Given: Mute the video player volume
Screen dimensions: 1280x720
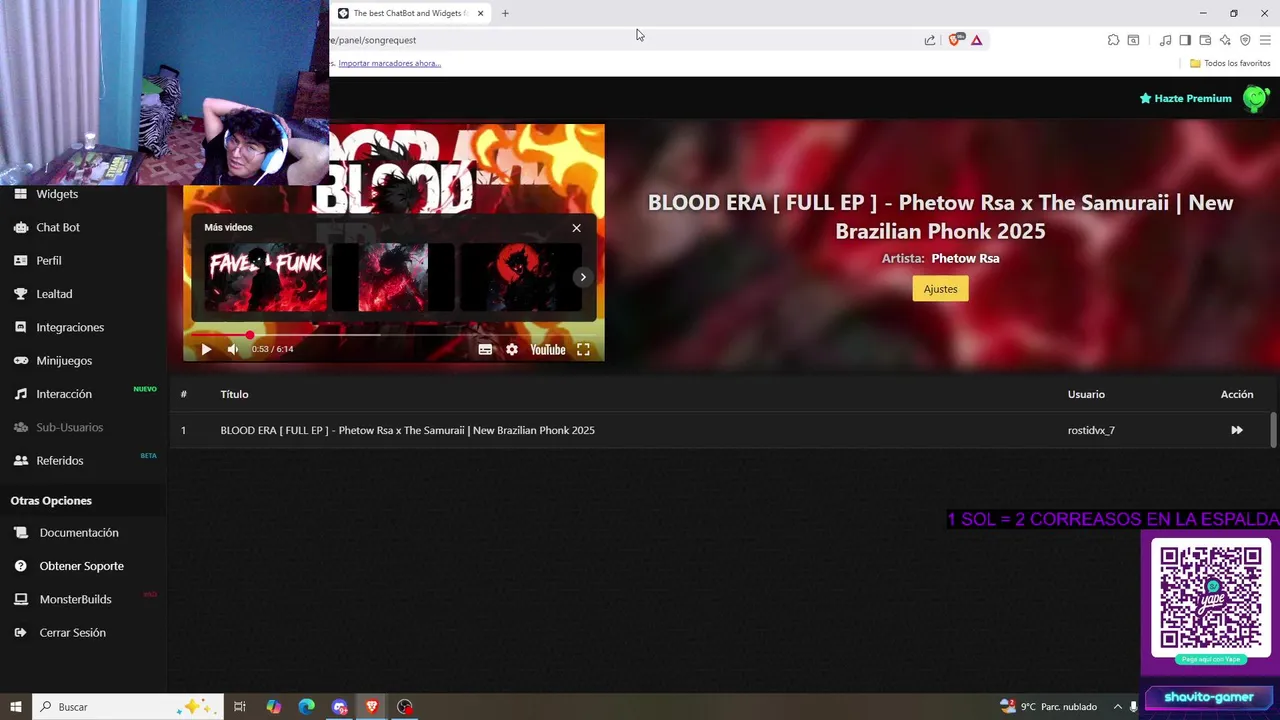Looking at the screenshot, I should [x=233, y=349].
